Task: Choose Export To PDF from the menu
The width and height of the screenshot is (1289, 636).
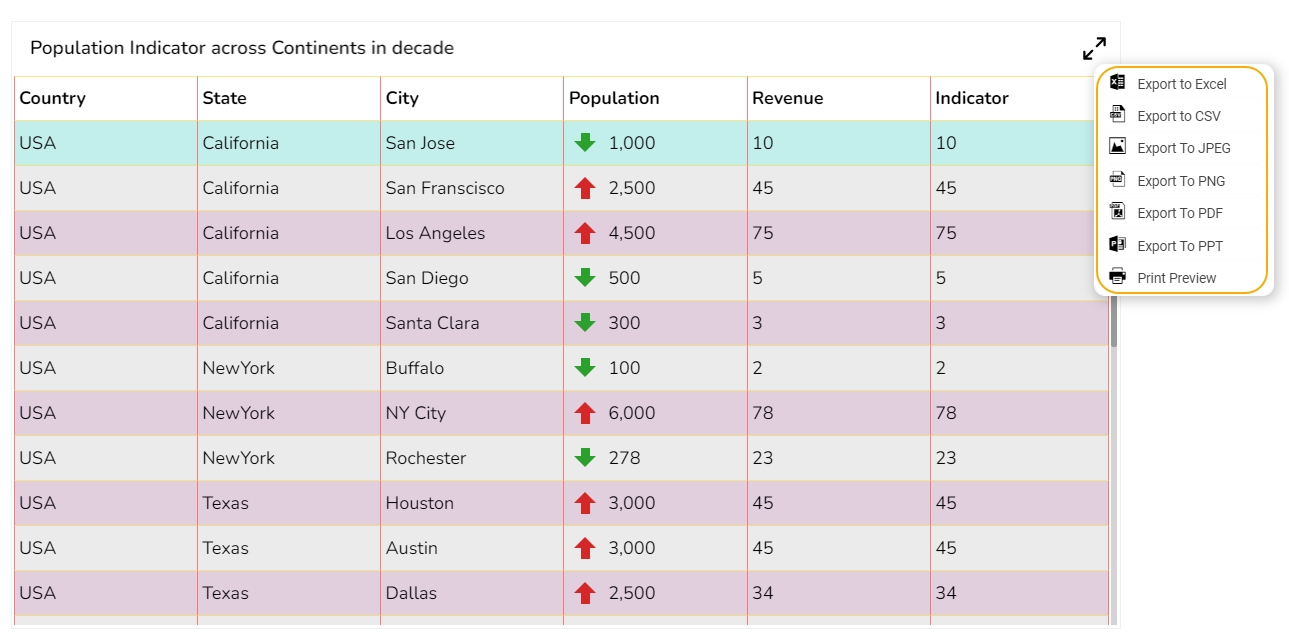Action: pos(1180,213)
